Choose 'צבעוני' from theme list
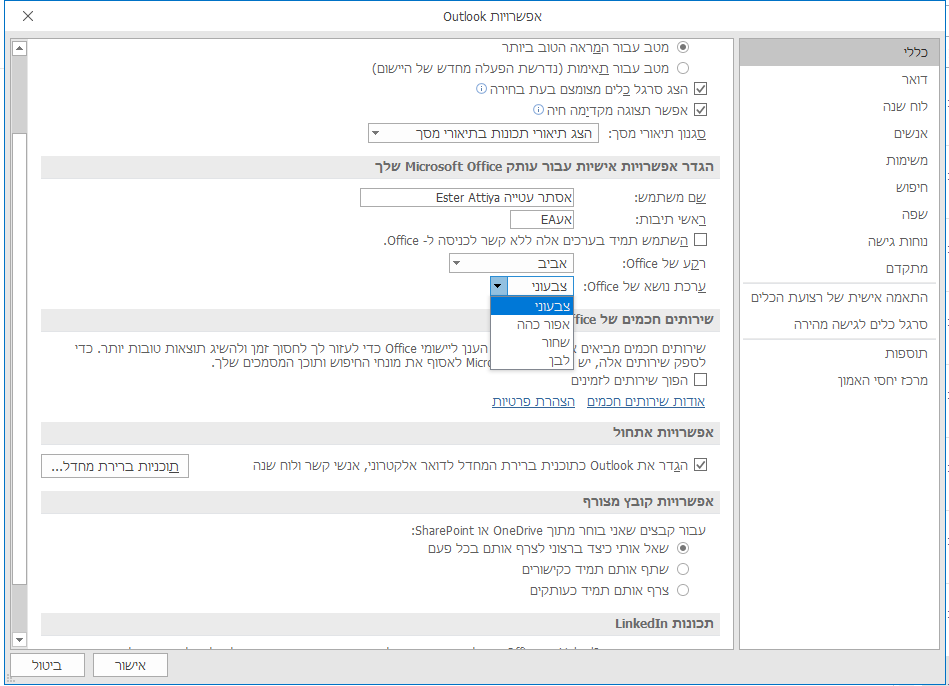Viewport: 949px width, 686px height. pos(531,306)
